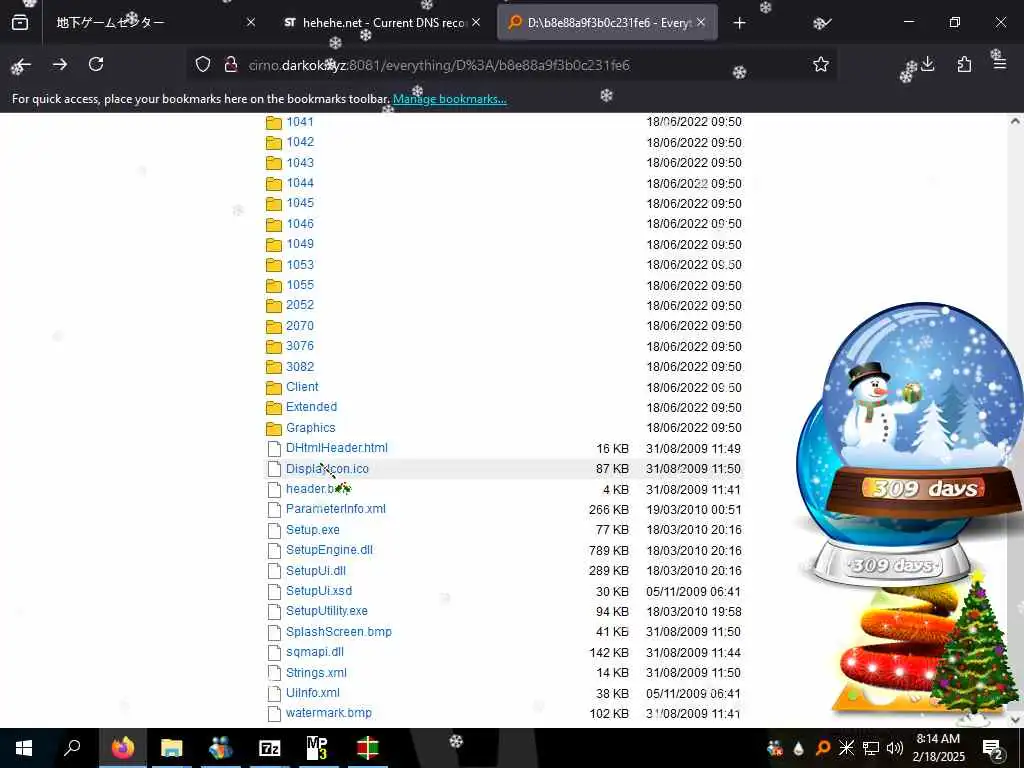Bookmark this page with star icon

coord(821,64)
